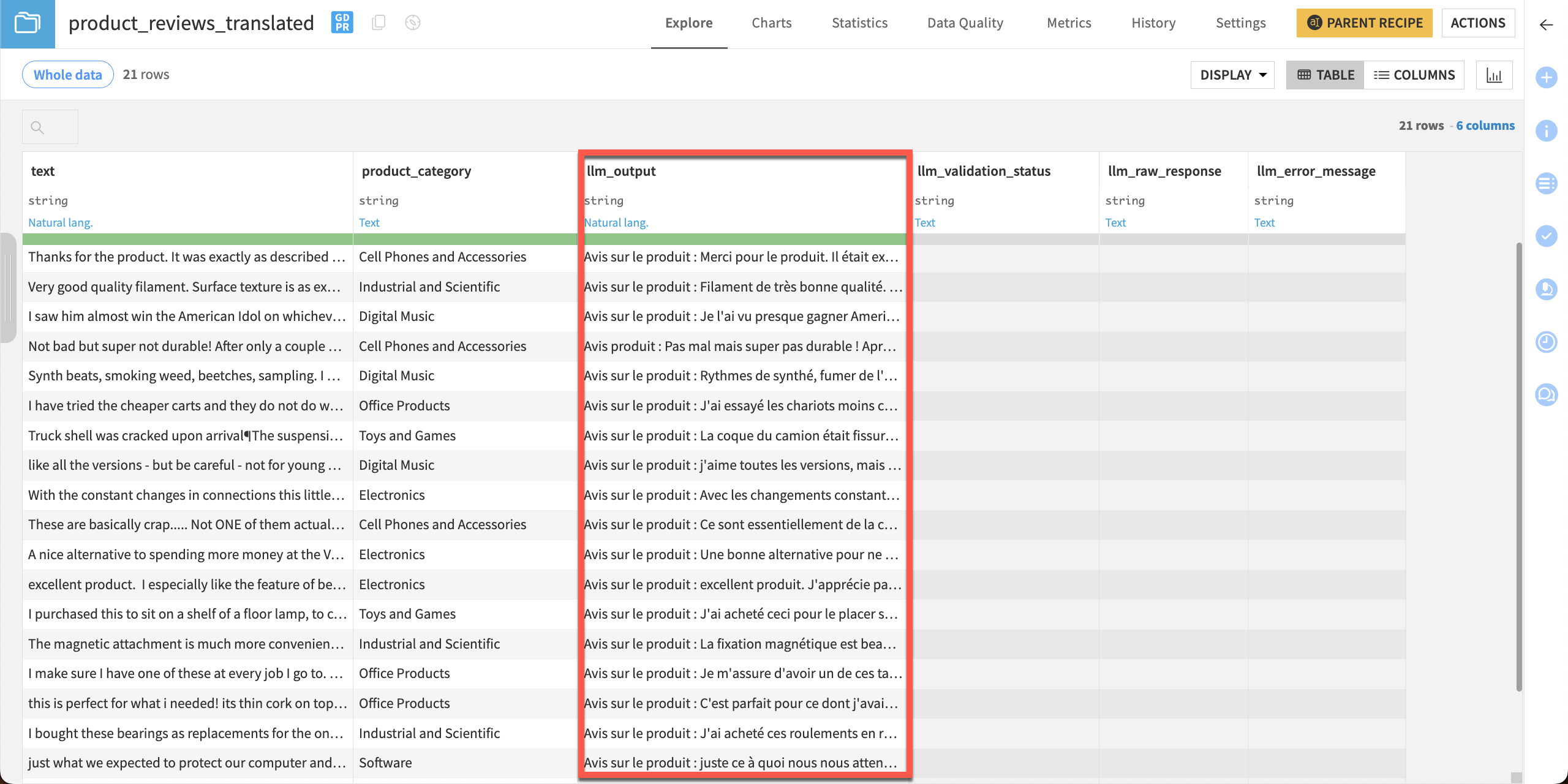Click the Text meaning under llm_validation_status
The width and height of the screenshot is (1568, 784).
coord(925,222)
